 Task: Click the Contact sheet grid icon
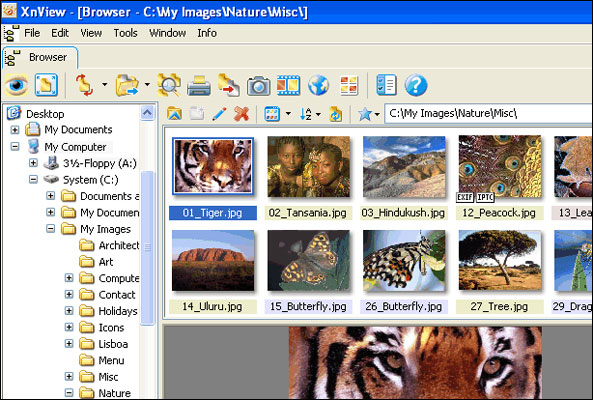[349, 85]
